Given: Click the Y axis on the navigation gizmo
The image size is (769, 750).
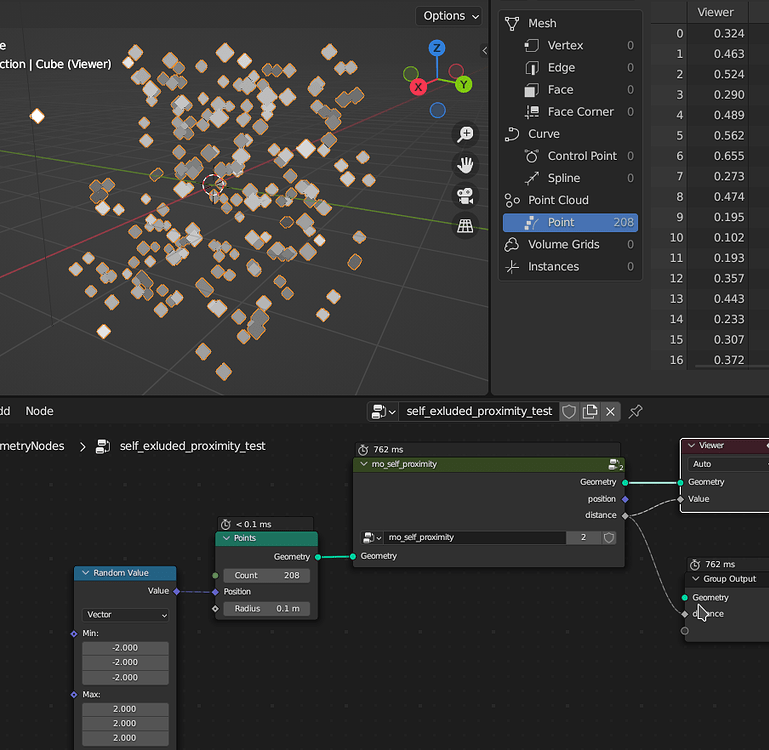Looking at the screenshot, I should pyautogui.click(x=463, y=84).
